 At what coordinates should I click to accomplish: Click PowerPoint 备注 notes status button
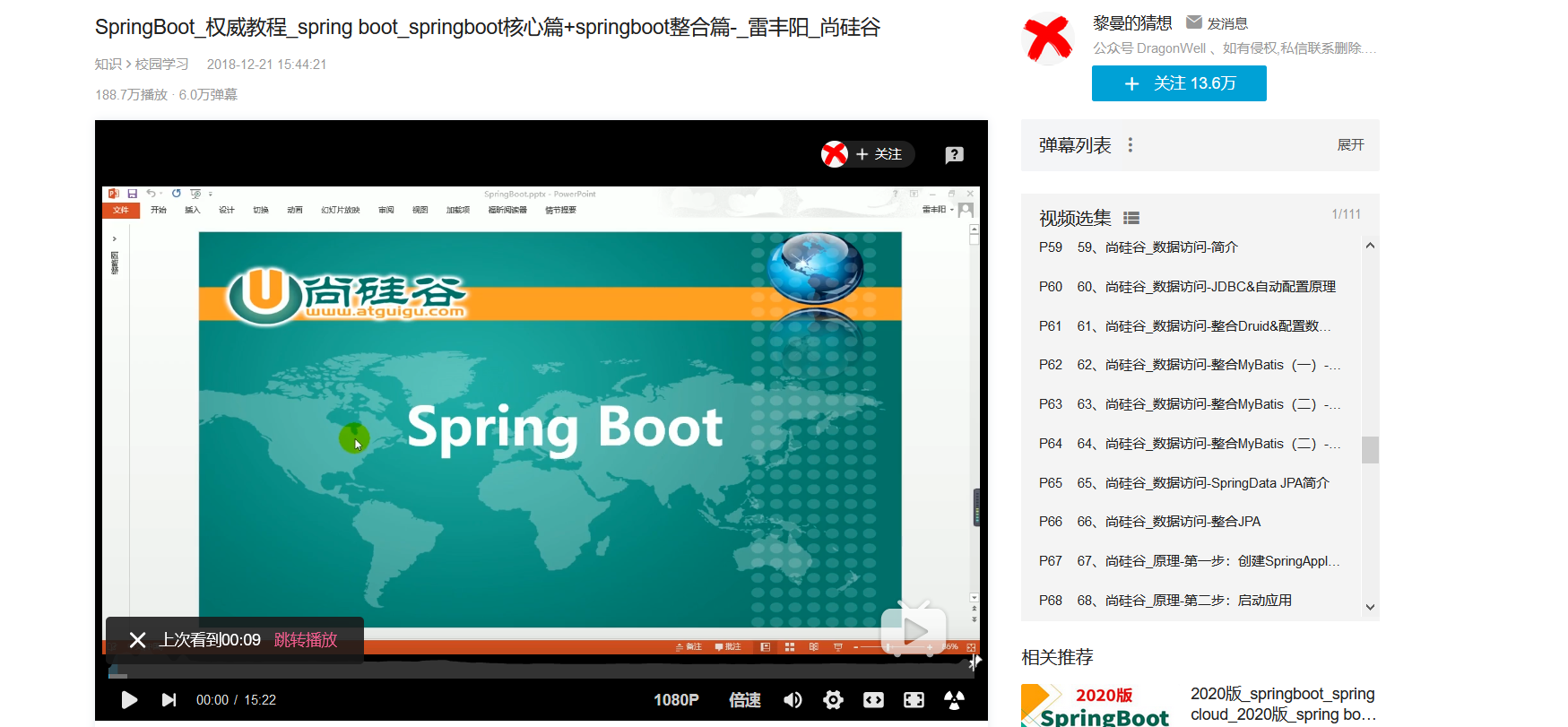point(689,647)
